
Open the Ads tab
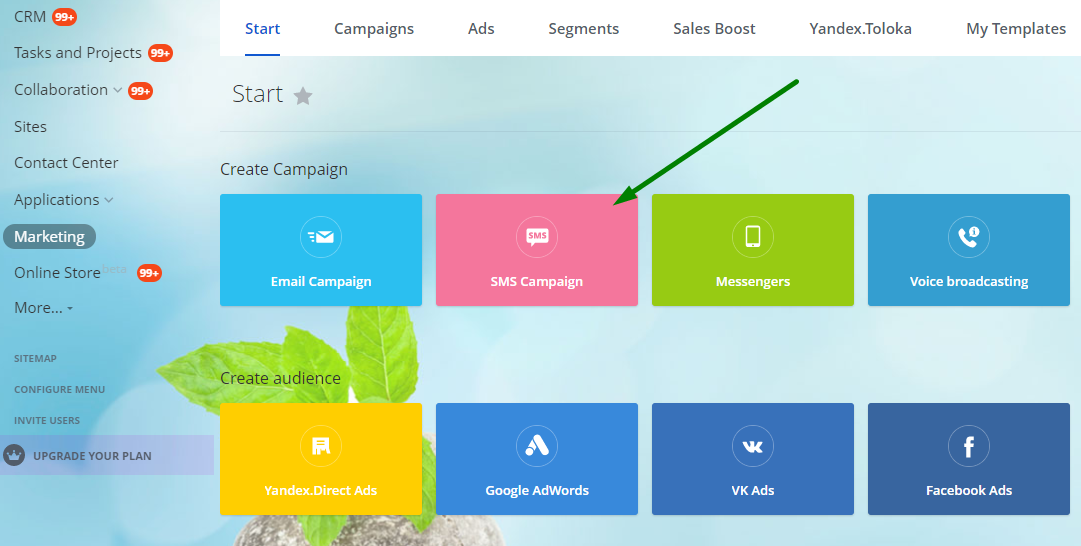[481, 29]
